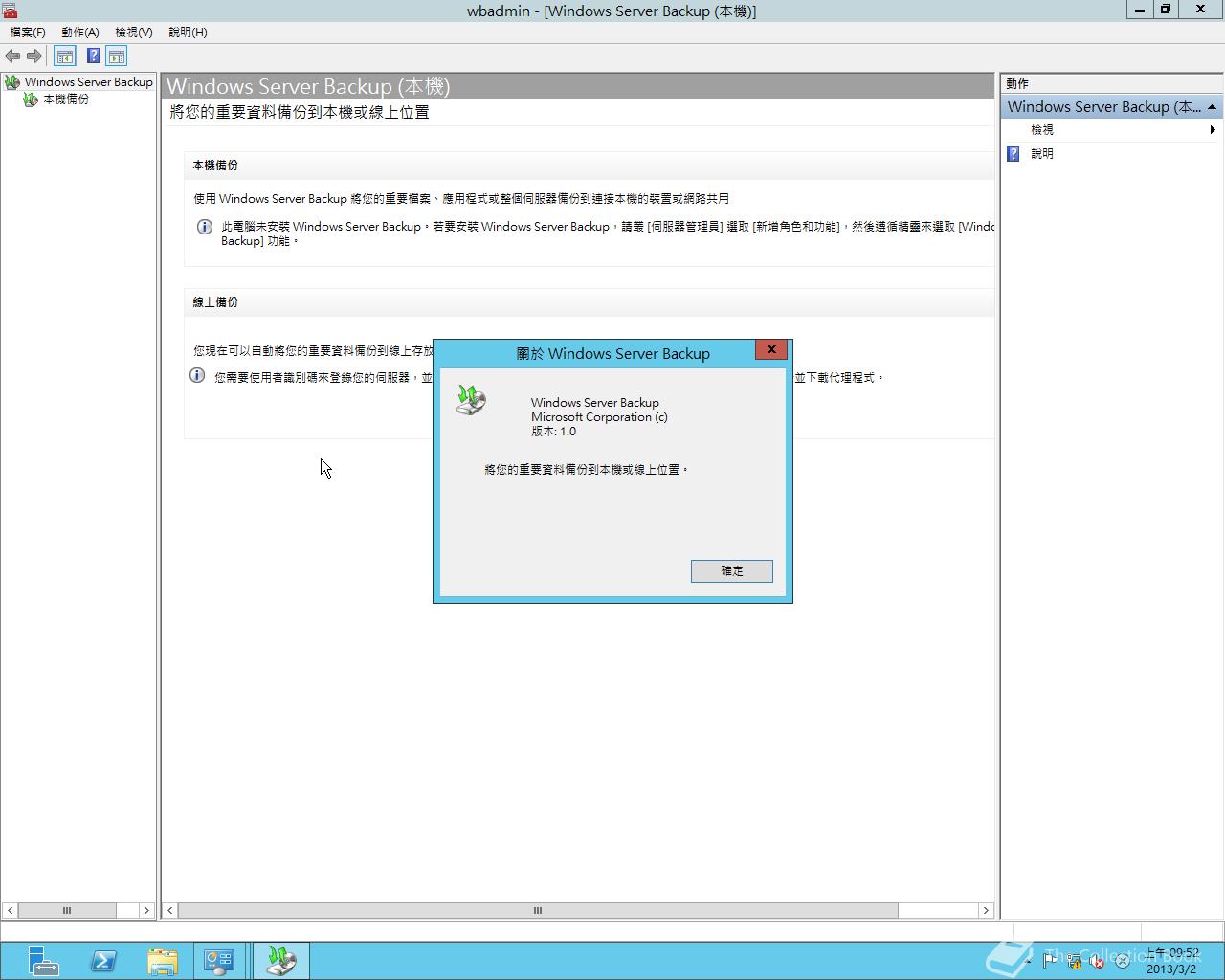Screen dimensions: 1225x980
Task: Open the Control Panel taskbar icon
Action: pyautogui.click(x=219, y=961)
